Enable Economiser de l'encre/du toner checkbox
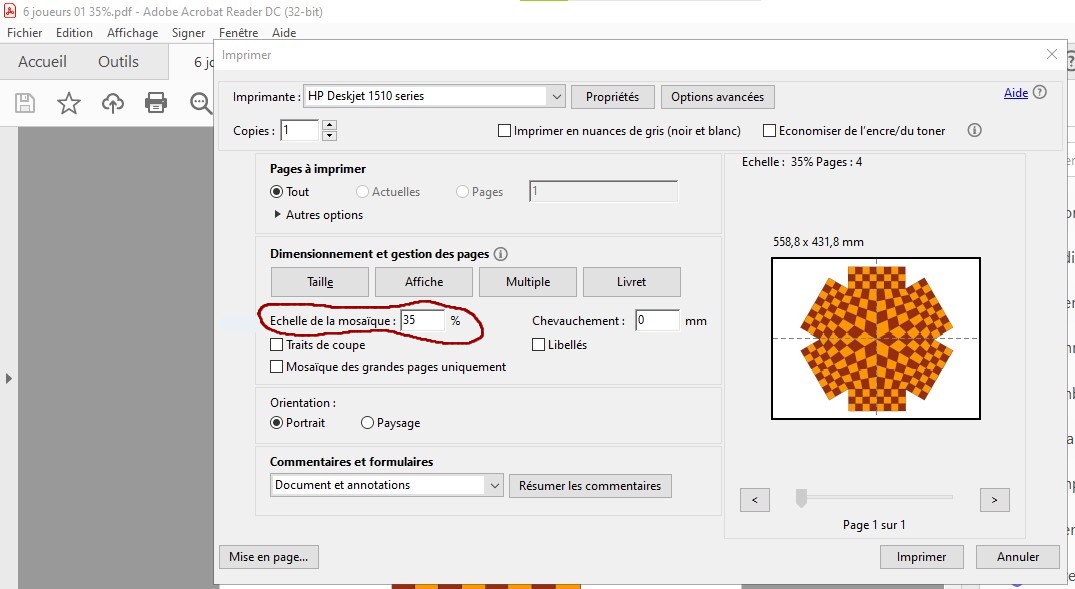This screenshot has height=589, width=1075. [x=769, y=130]
